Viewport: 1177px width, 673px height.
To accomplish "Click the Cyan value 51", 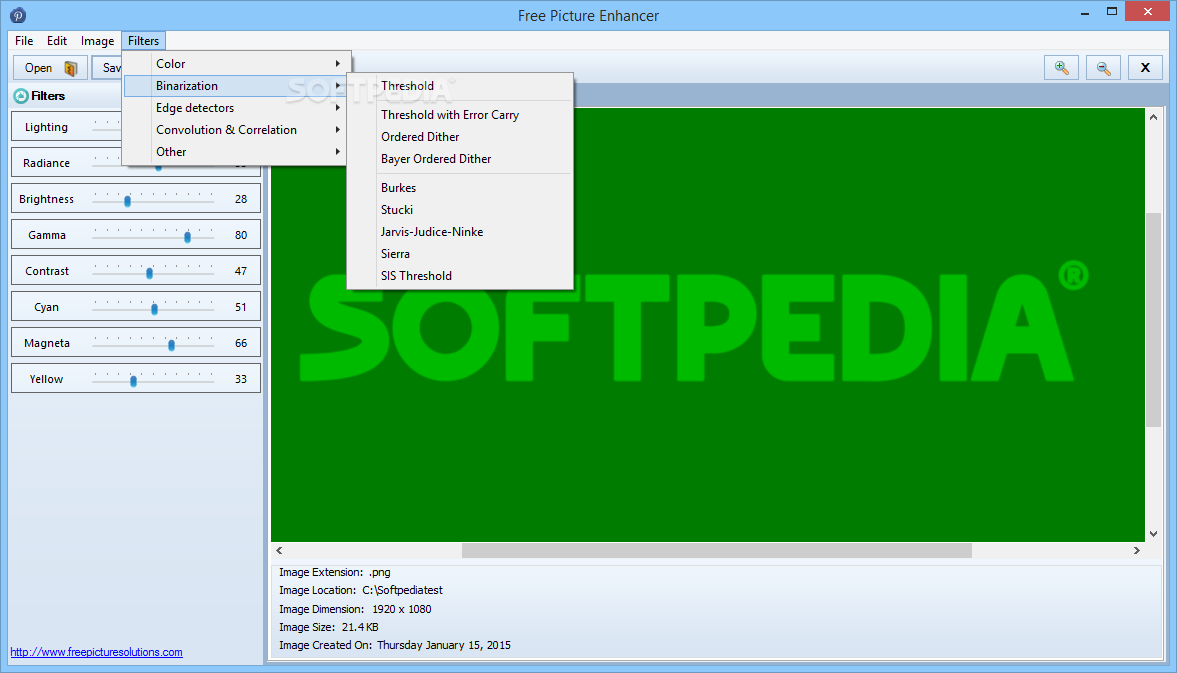I will pos(241,307).
